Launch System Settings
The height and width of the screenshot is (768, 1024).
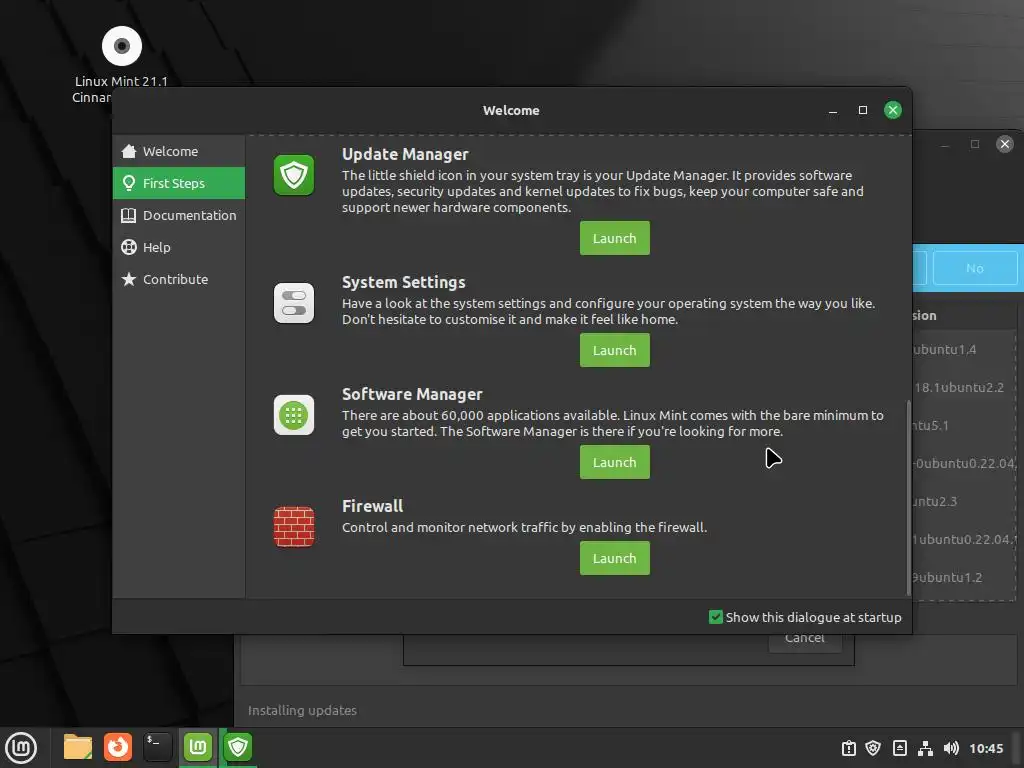(615, 350)
